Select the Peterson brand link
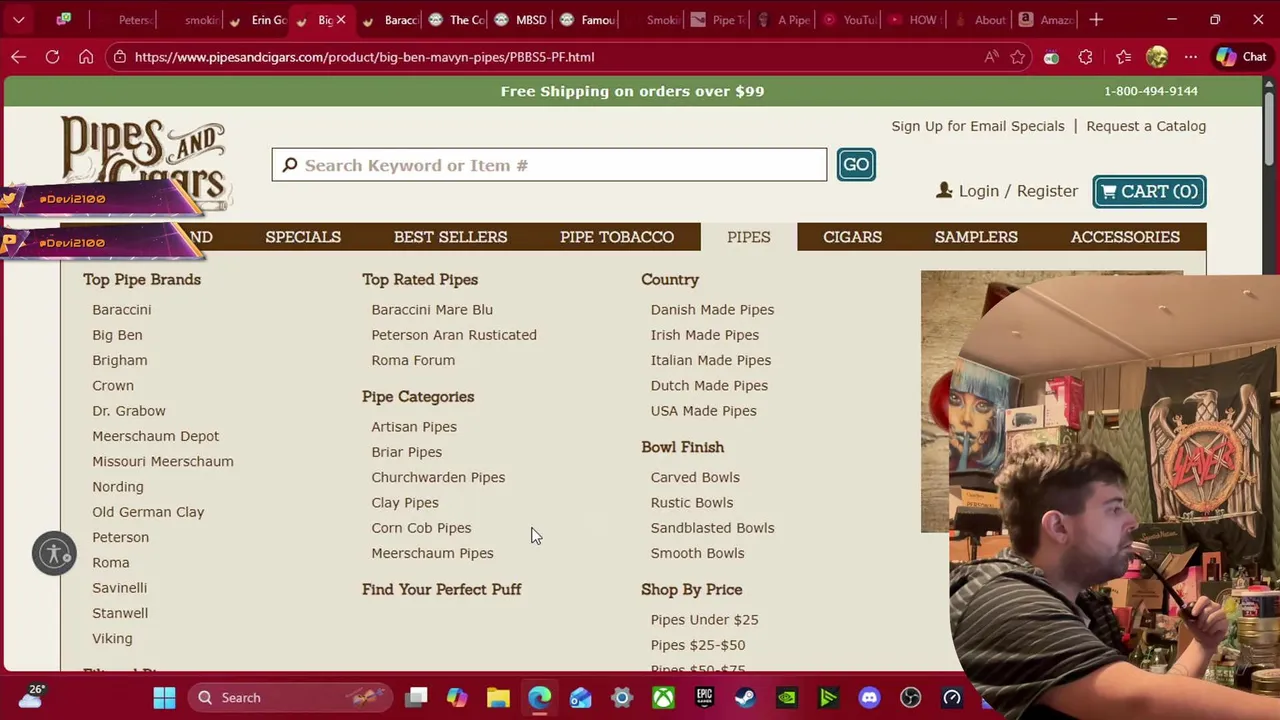Viewport: 1280px width, 720px height. pos(120,537)
